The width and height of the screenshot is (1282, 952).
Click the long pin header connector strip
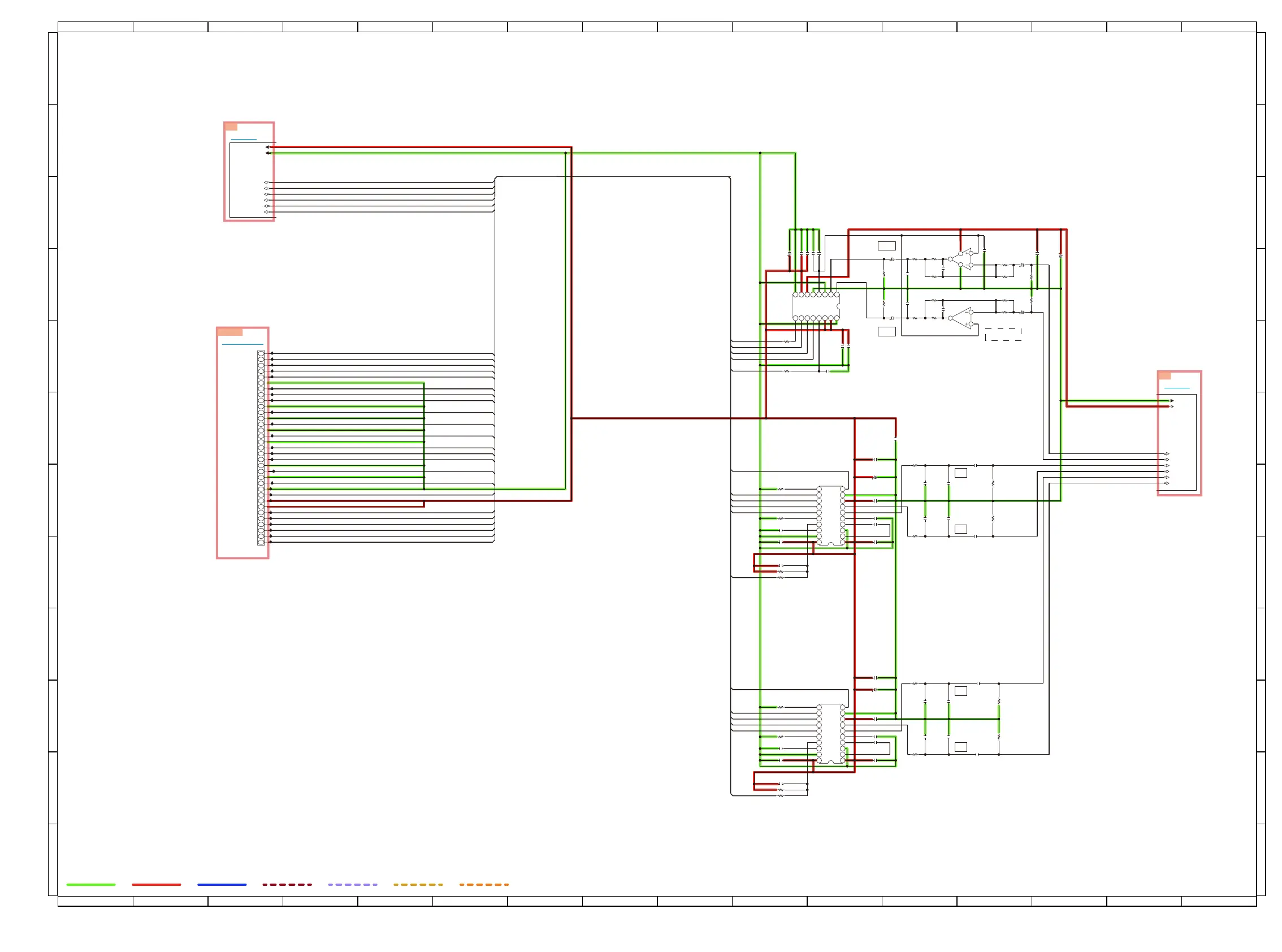(261, 448)
